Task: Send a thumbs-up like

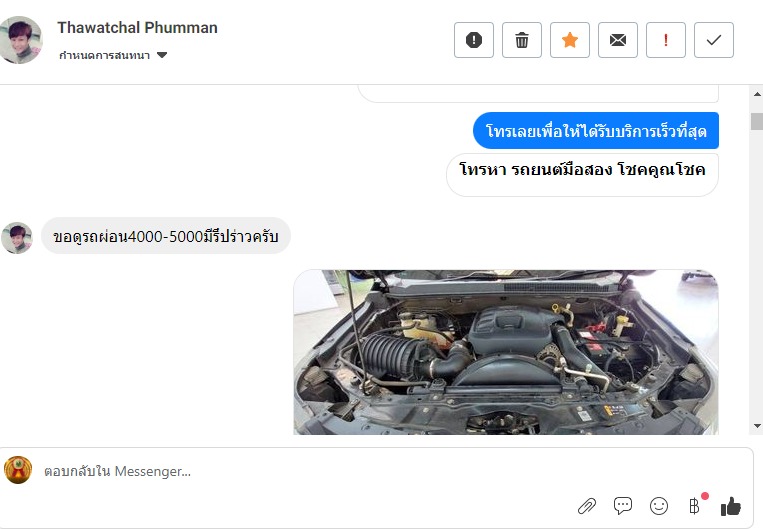Action: point(730,506)
